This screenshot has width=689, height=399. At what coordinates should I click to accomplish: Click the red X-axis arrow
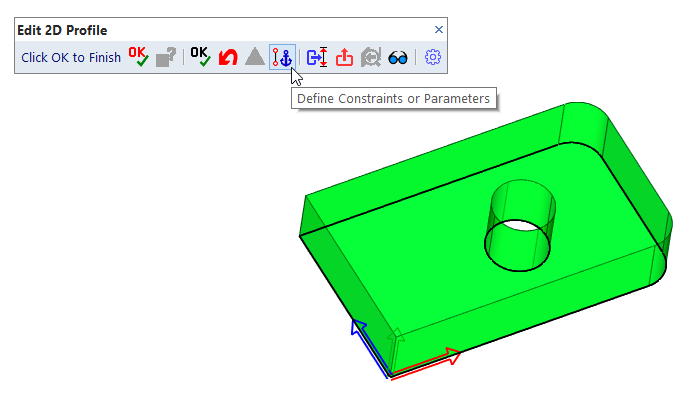click(x=426, y=363)
